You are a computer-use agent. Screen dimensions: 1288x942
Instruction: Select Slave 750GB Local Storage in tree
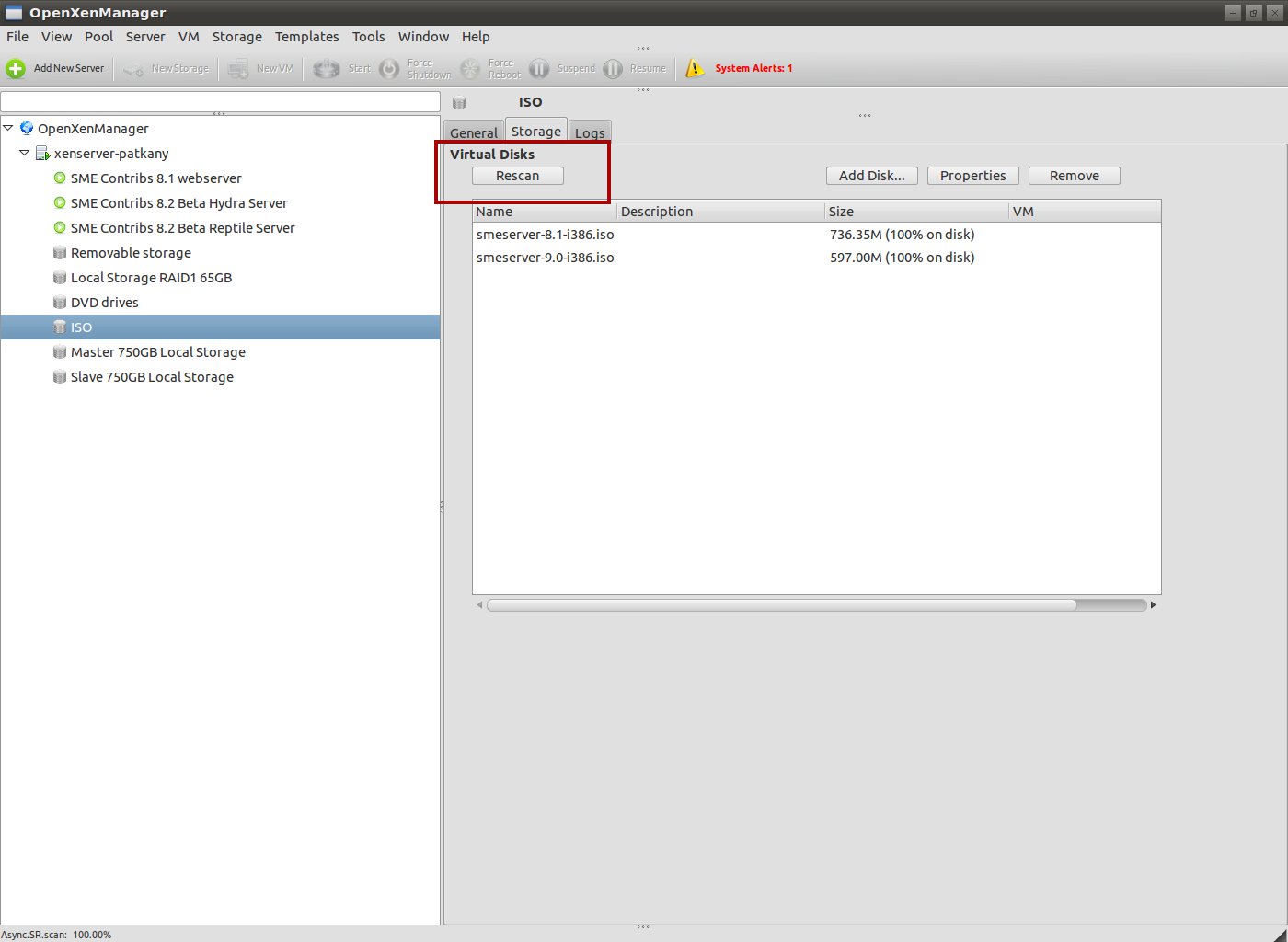point(152,377)
